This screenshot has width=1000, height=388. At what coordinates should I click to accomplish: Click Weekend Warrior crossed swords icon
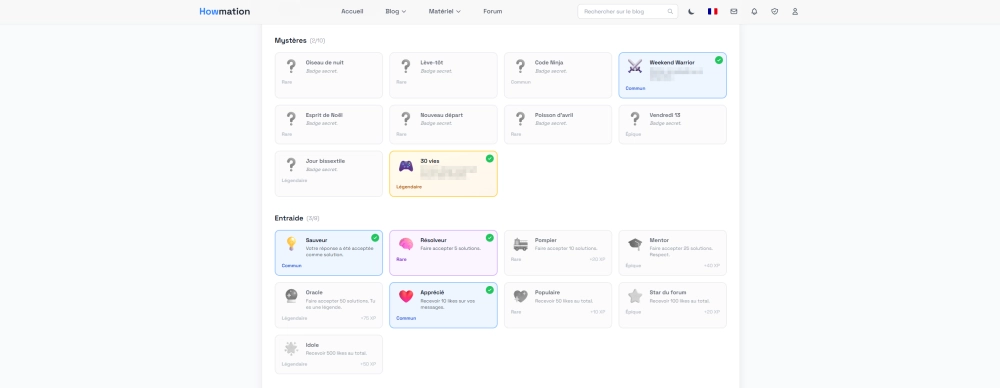[635, 66]
